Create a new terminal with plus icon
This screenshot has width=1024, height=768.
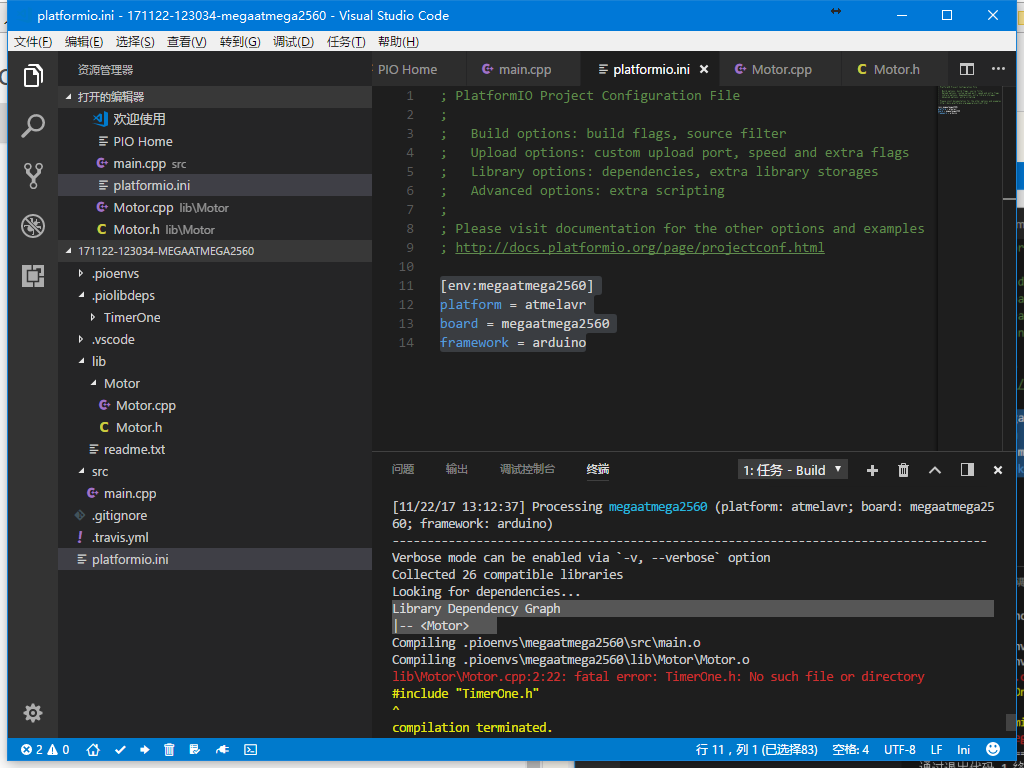[872, 470]
